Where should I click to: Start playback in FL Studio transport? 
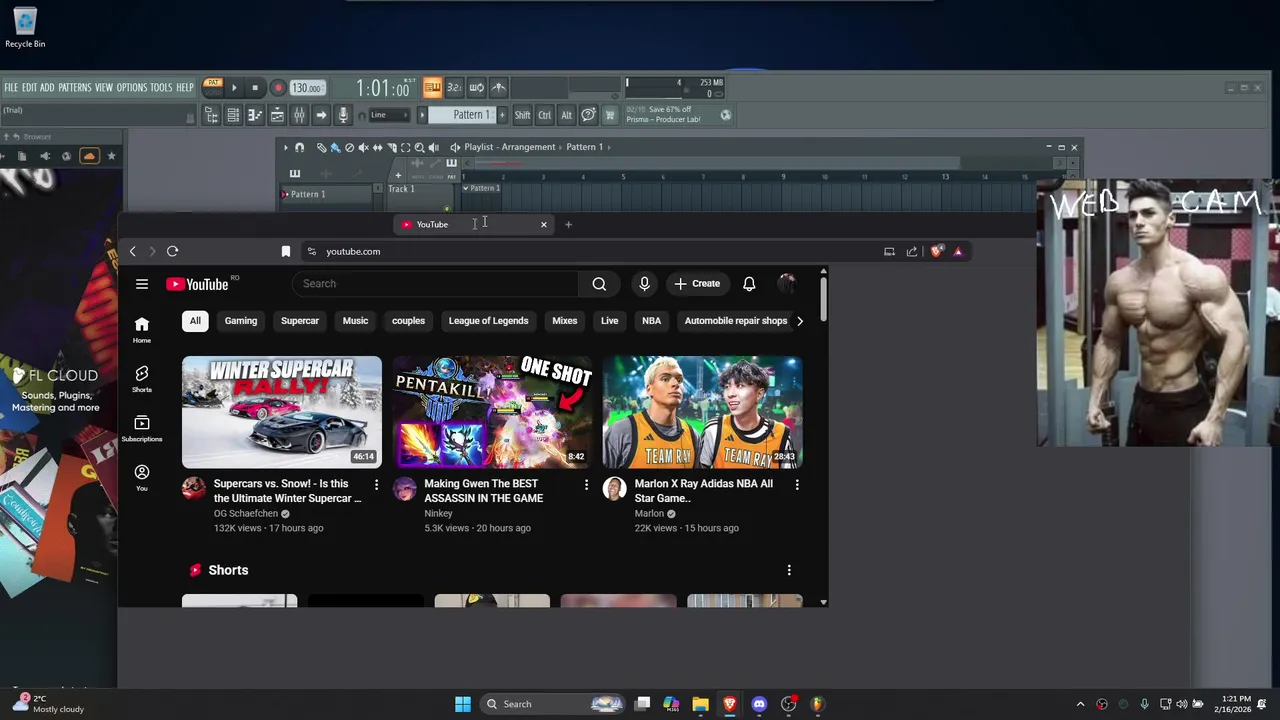[x=234, y=88]
